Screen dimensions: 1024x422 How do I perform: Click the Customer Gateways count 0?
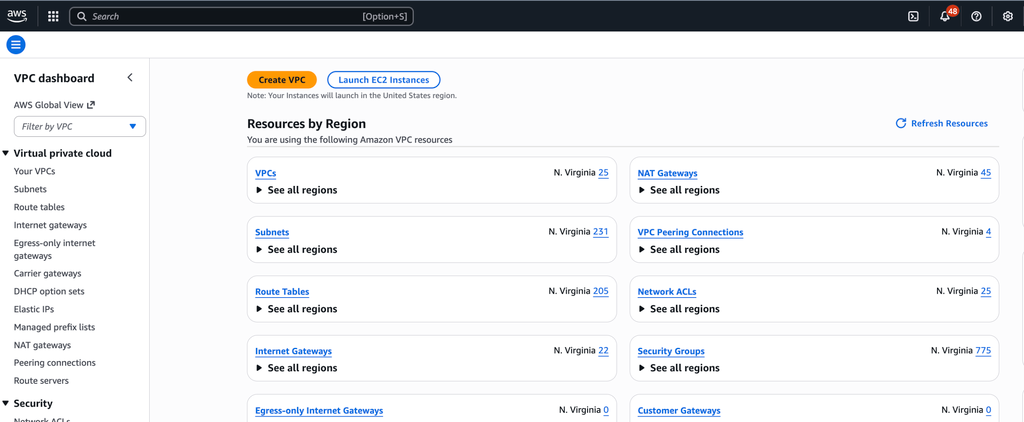989,410
